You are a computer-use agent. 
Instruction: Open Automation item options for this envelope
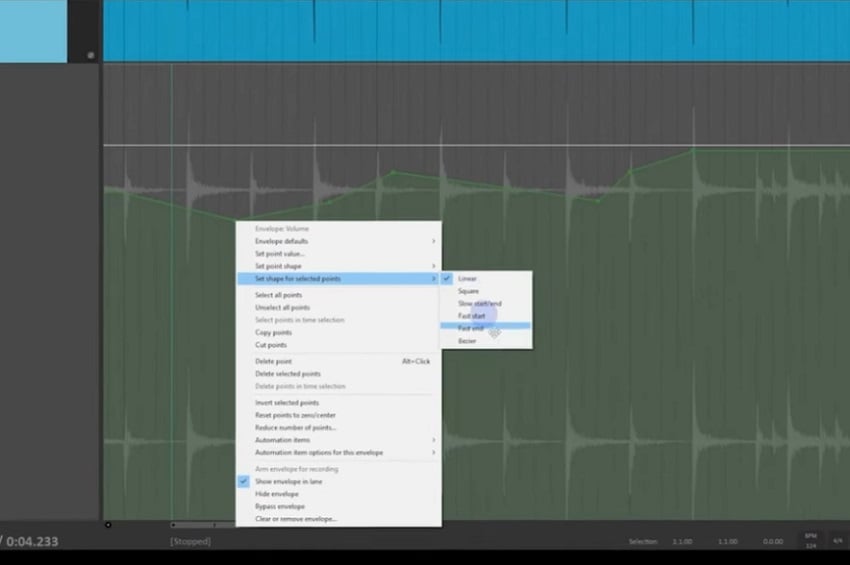click(x=339, y=452)
